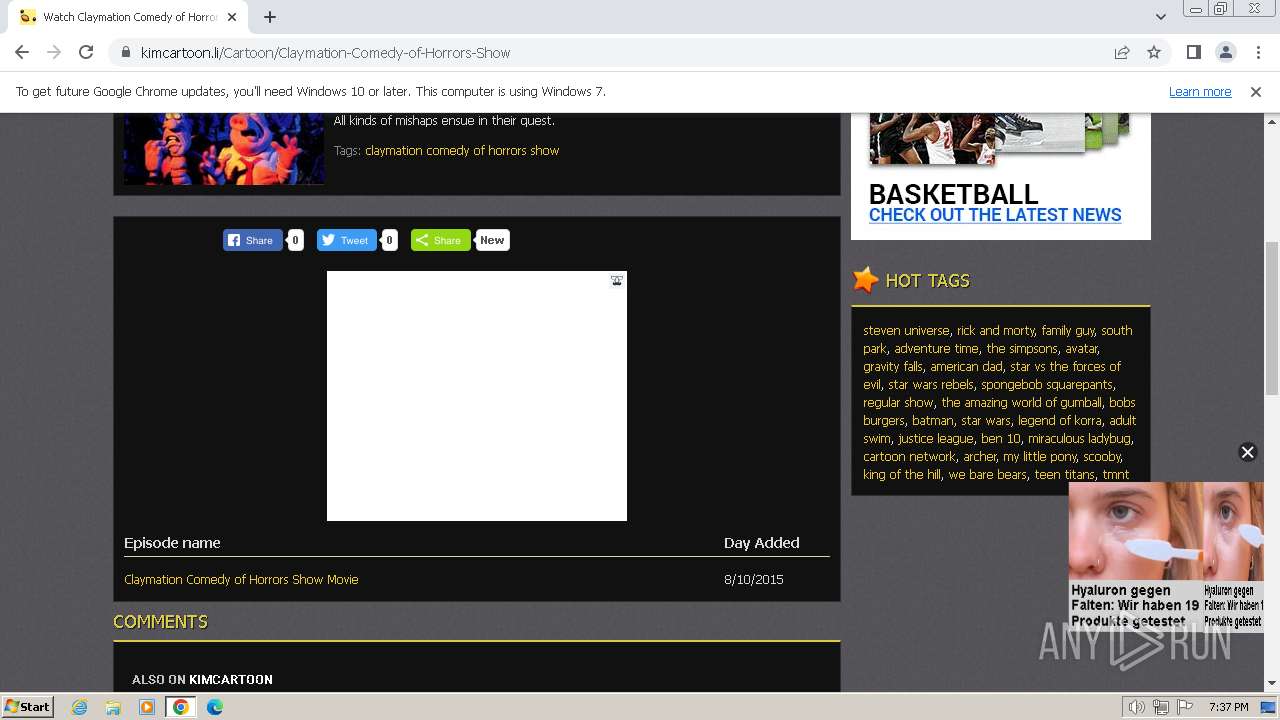Screen dimensions: 1280x720
Task: Select the the simpsons hot tag
Action: coord(1022,349)
